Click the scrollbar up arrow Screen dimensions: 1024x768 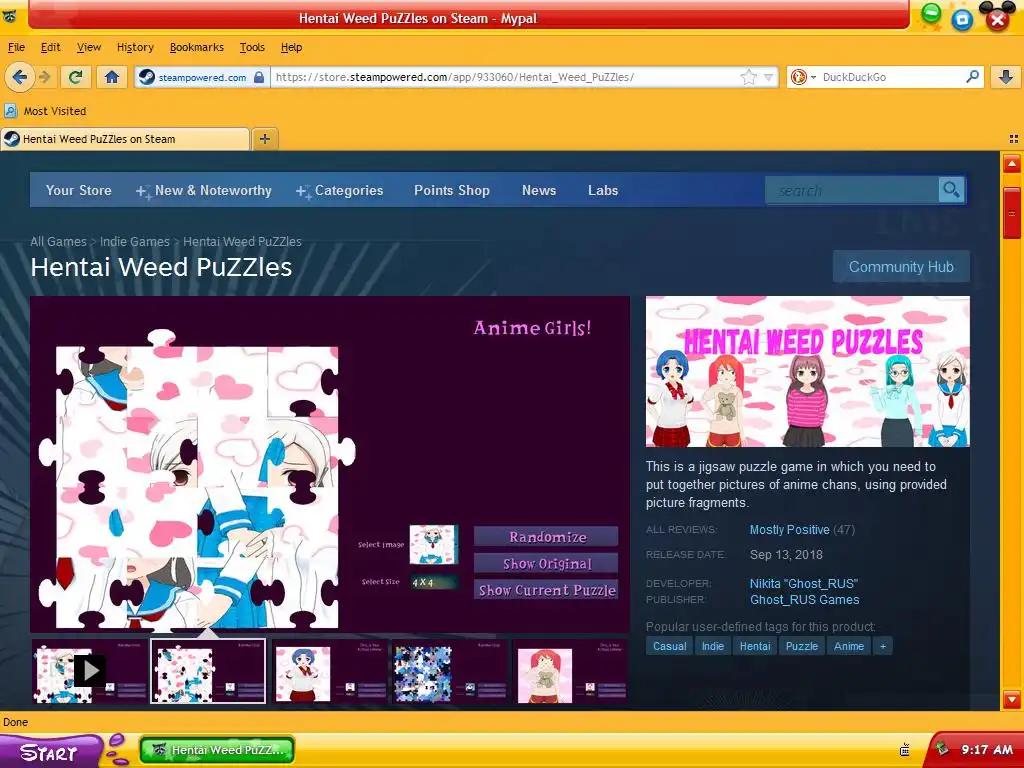pos(1012,164)
